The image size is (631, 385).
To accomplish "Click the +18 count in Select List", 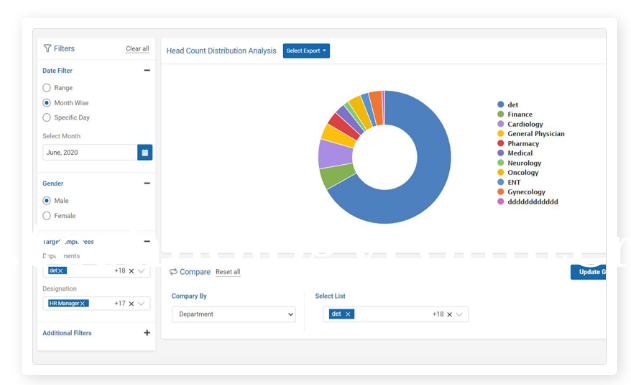I will click(438, 314).
